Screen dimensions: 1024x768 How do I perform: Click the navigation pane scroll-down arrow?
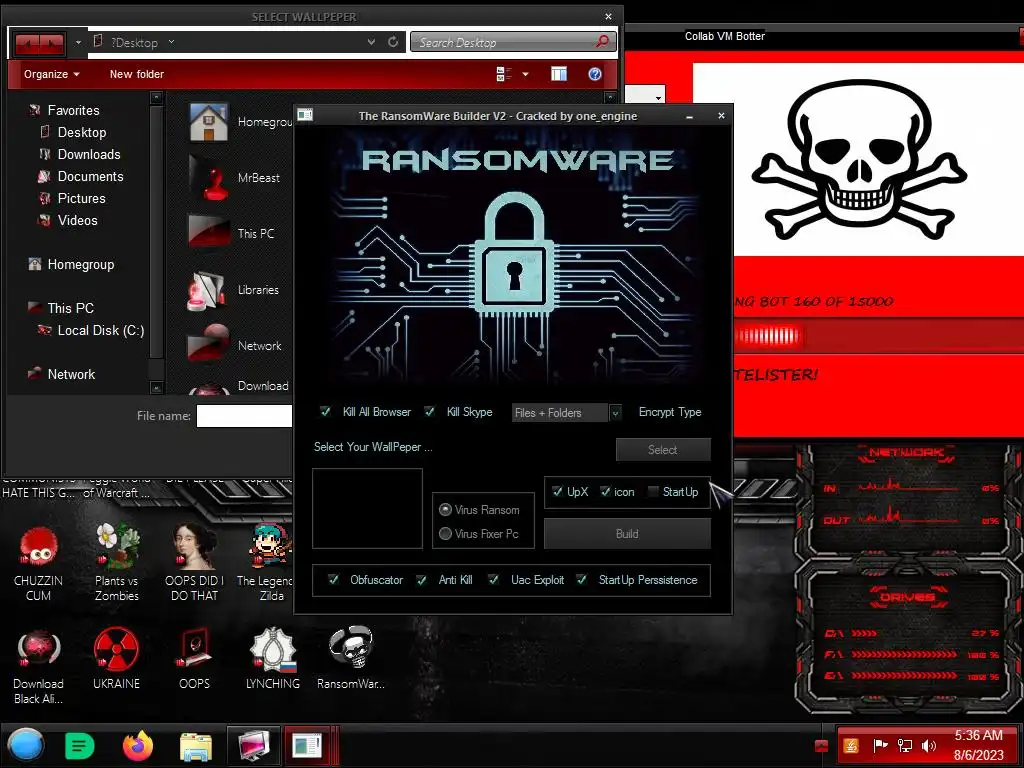(x=156, y=387)
